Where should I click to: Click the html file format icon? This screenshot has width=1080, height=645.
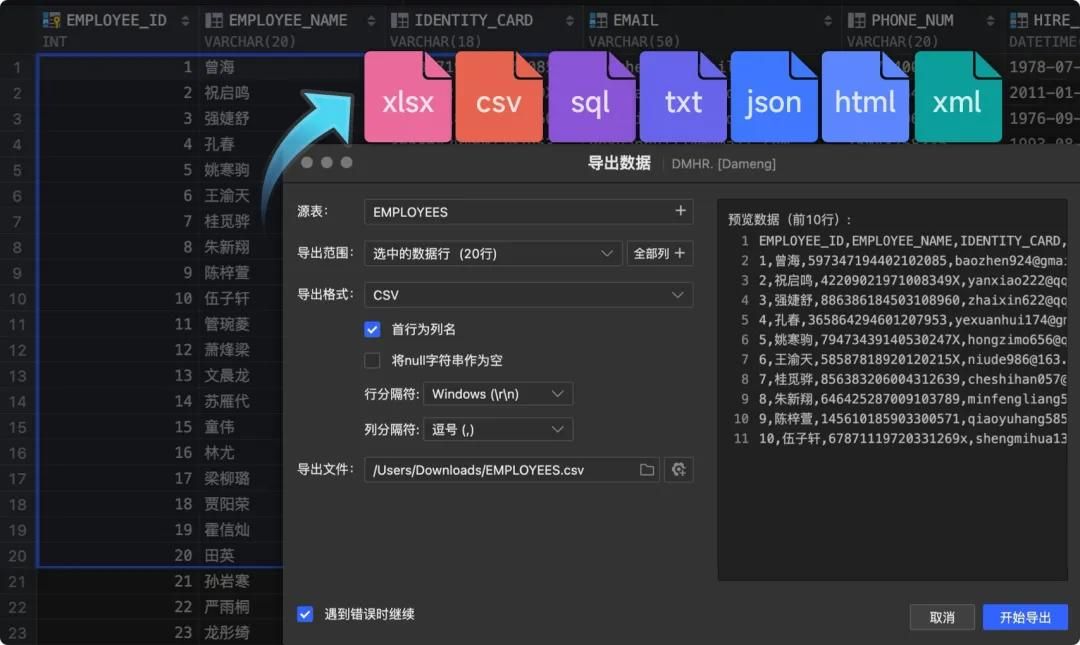click(x=865, y=96)
